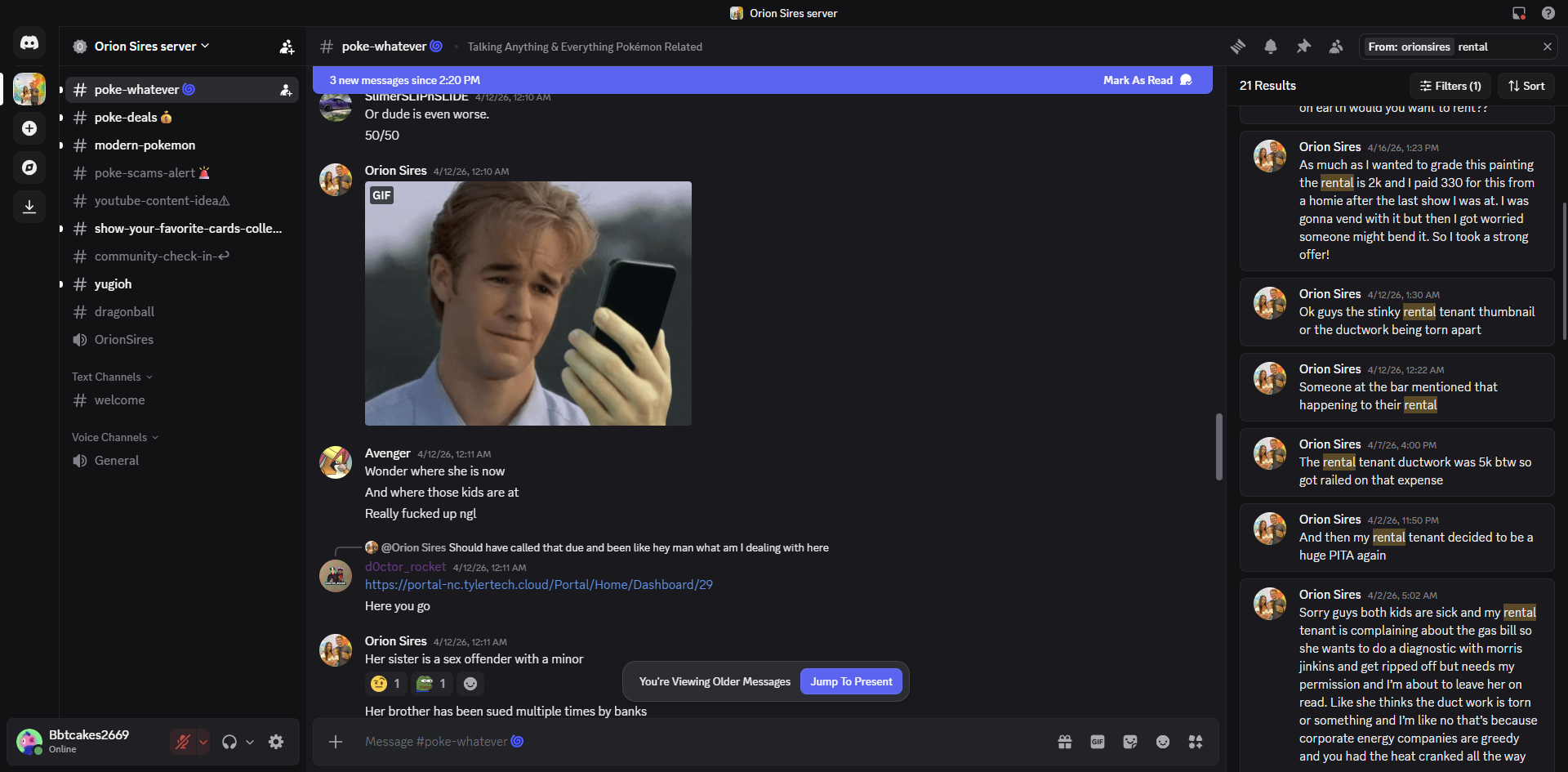
Task: Open inbox icon in title bar
Action: 1519,13
